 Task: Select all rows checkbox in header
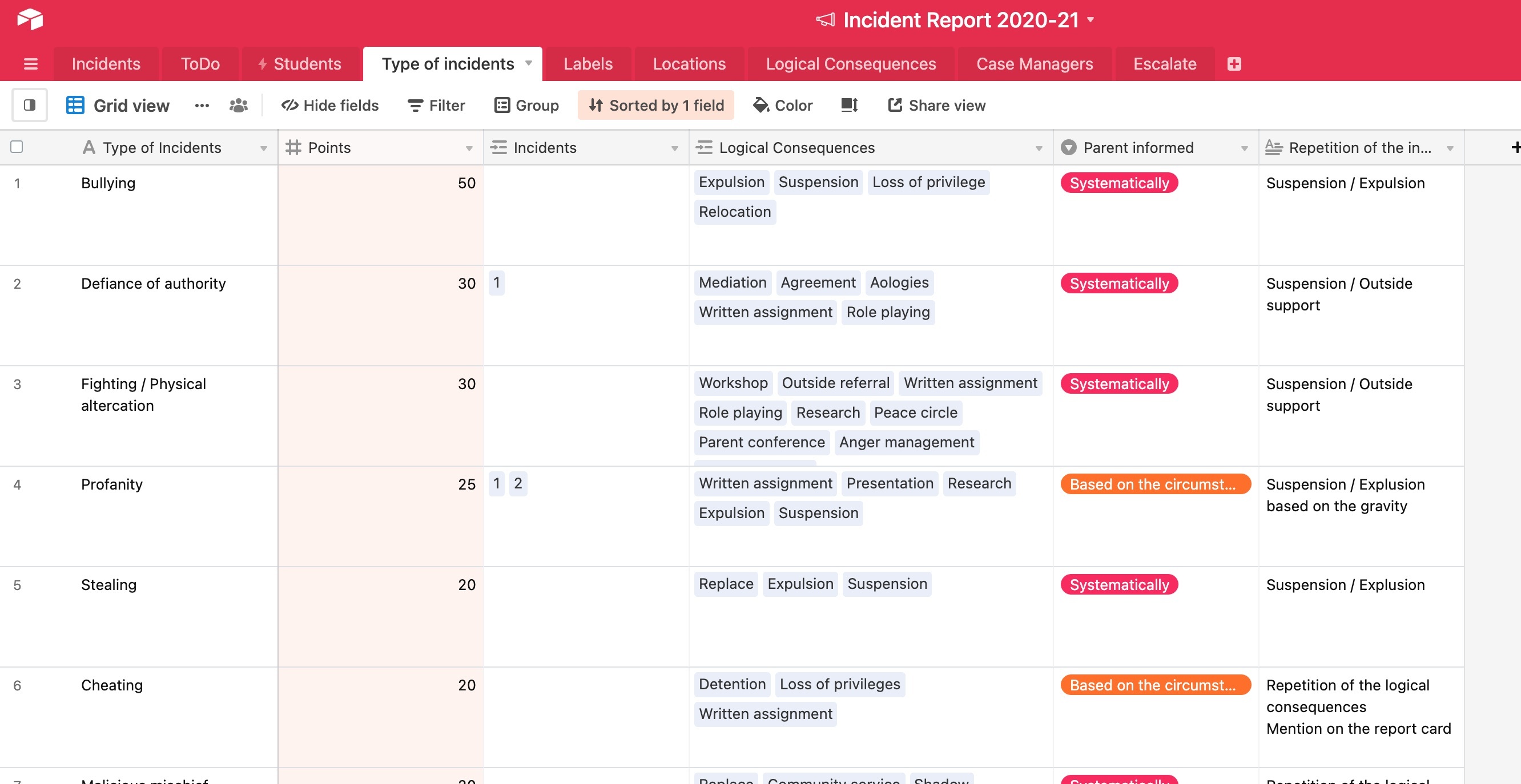click(17, 146)
